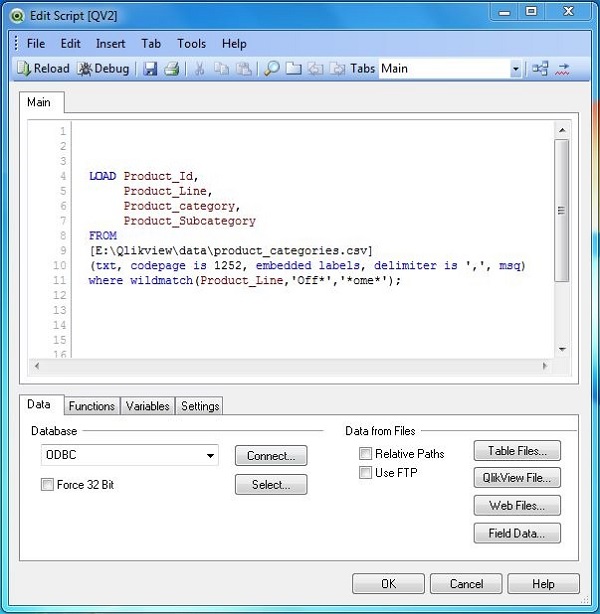600x614 pixels.
Task: Move the tab left with promote icon
Action: [x=315, y=69]
